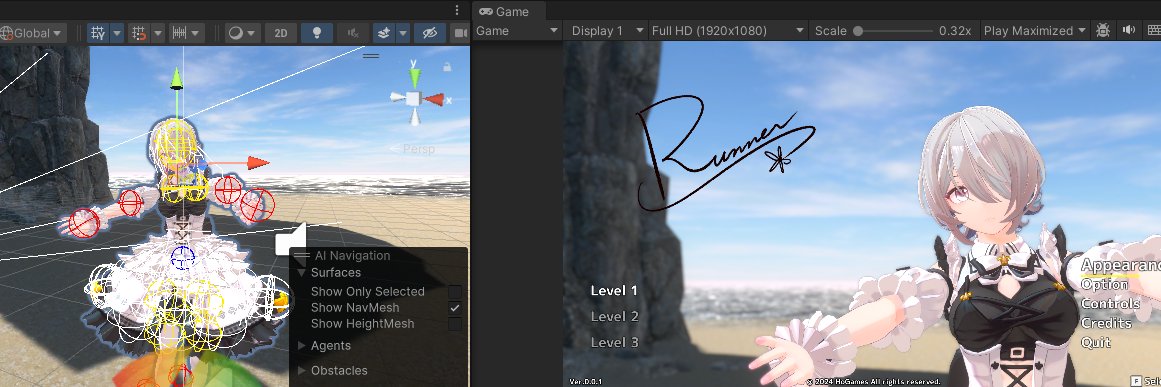Enable Show Only Selected checkbox

coord(455,292)
